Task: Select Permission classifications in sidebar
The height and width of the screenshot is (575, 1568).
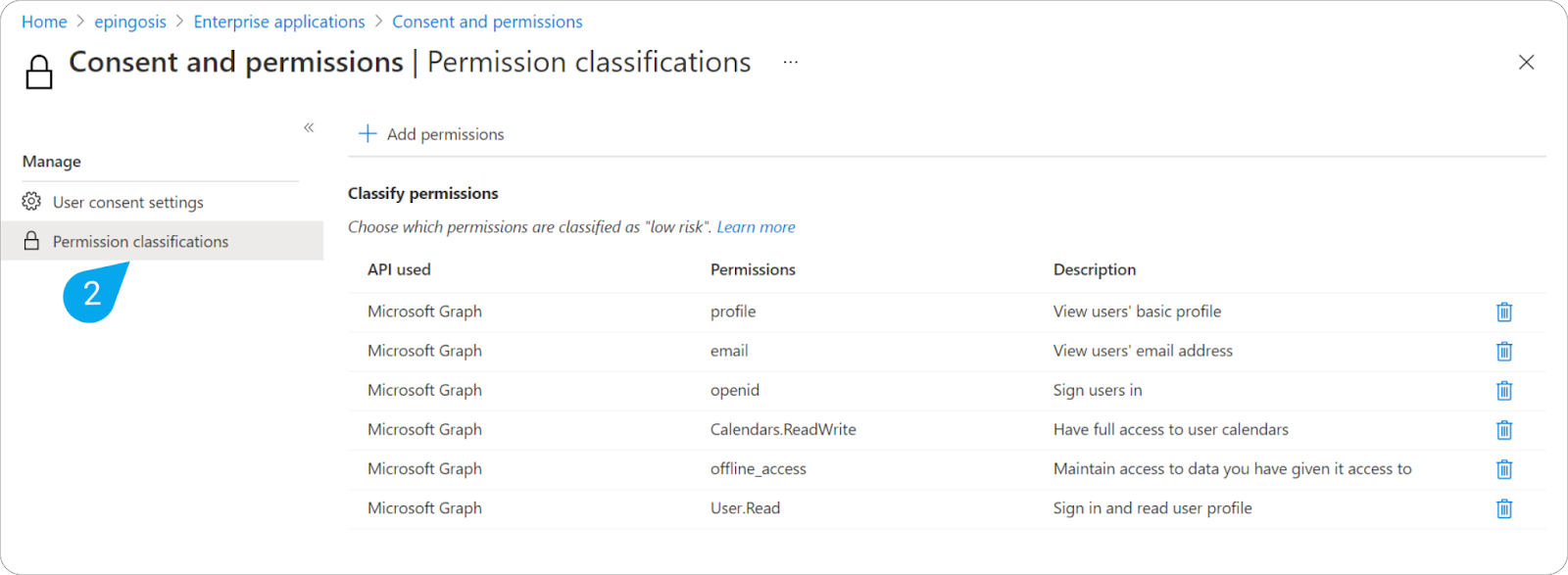Action: click(140, 242)
